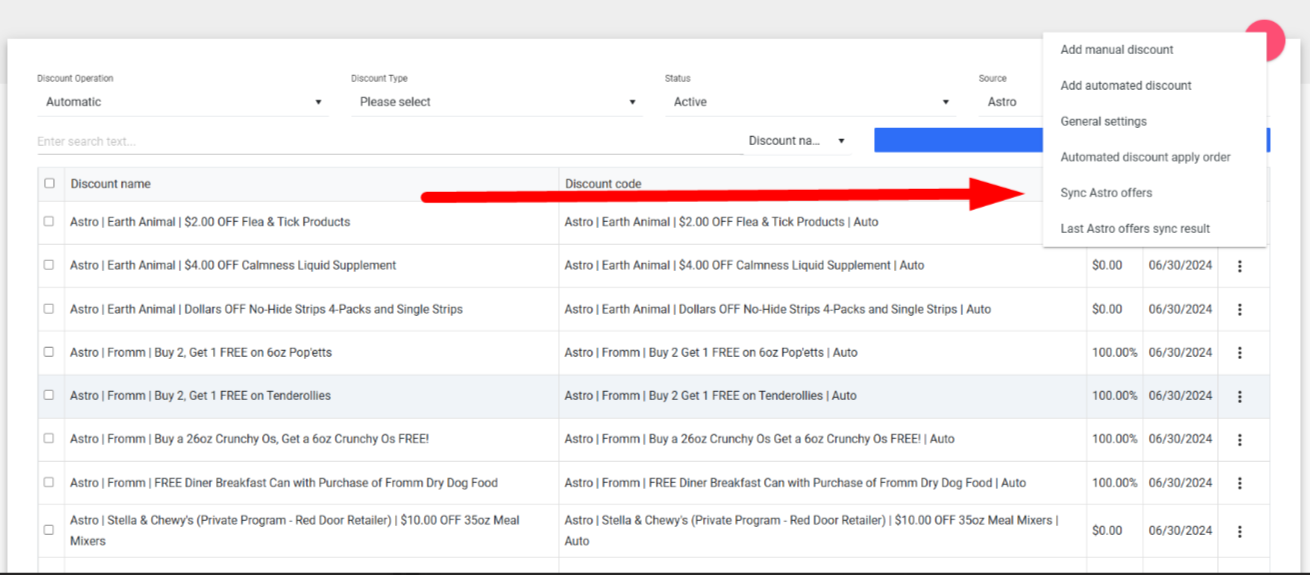Viewport: 1310px width, 575px height.
Task: Click discount code Buy 2 Get 1 FREE on 6oz Pop'etts | Auto
Action: click(x=711, y=352)
